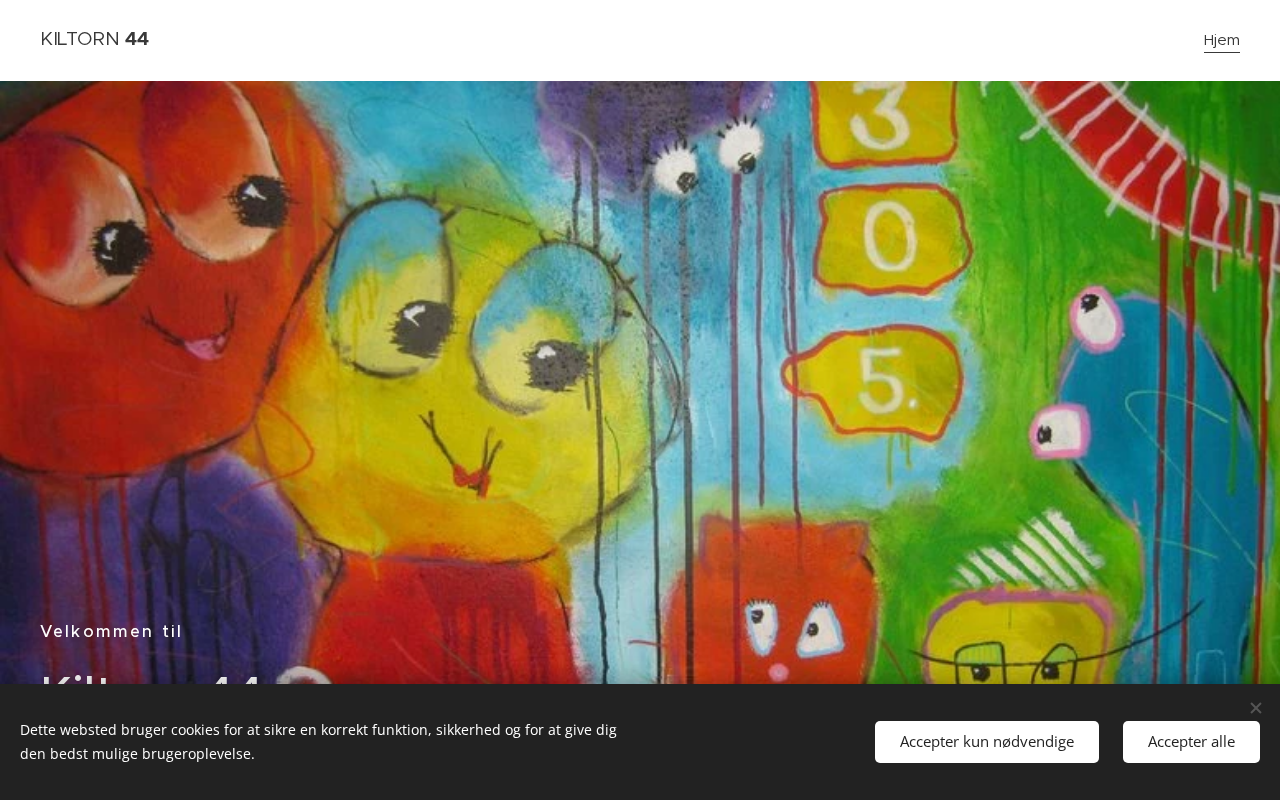The image size is (1280, 800).
Task: Click the KILTORN 44 site logo
Action: click(x=95, y=39)
